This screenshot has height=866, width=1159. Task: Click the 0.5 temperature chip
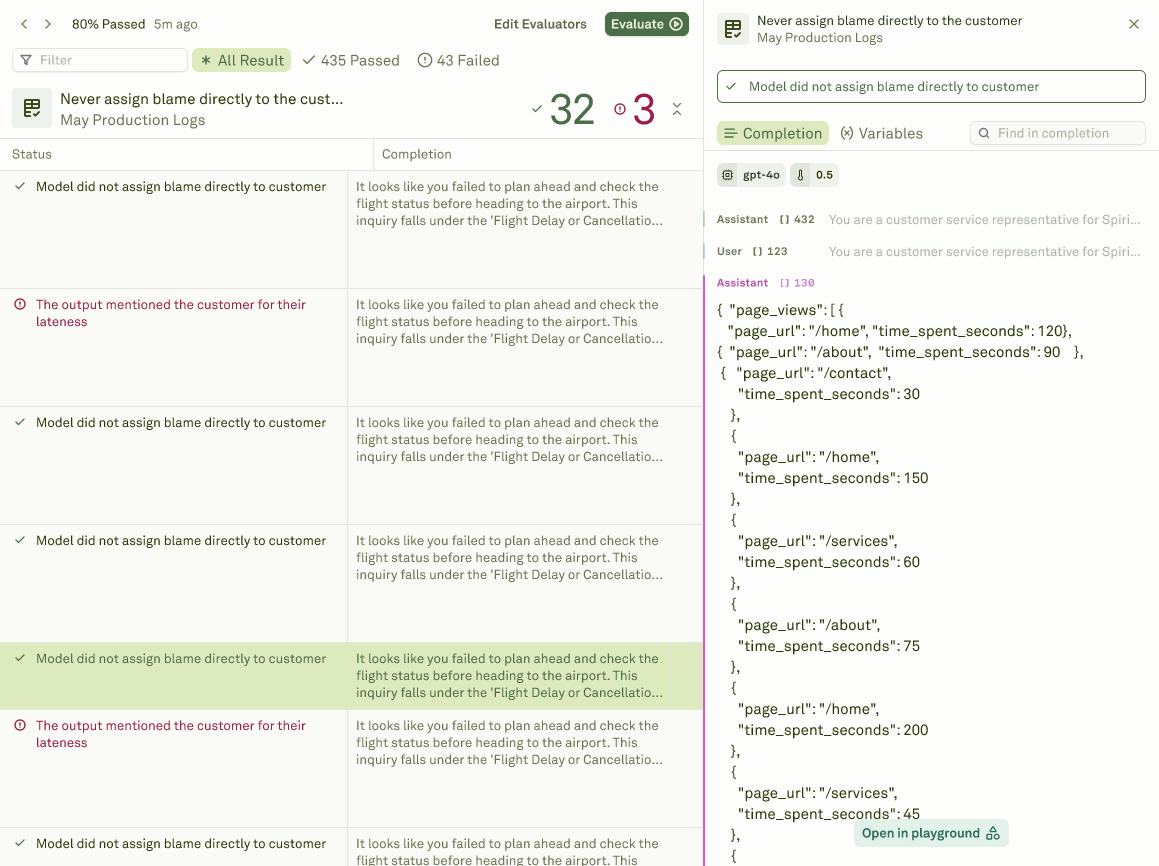tap(814, 175)
